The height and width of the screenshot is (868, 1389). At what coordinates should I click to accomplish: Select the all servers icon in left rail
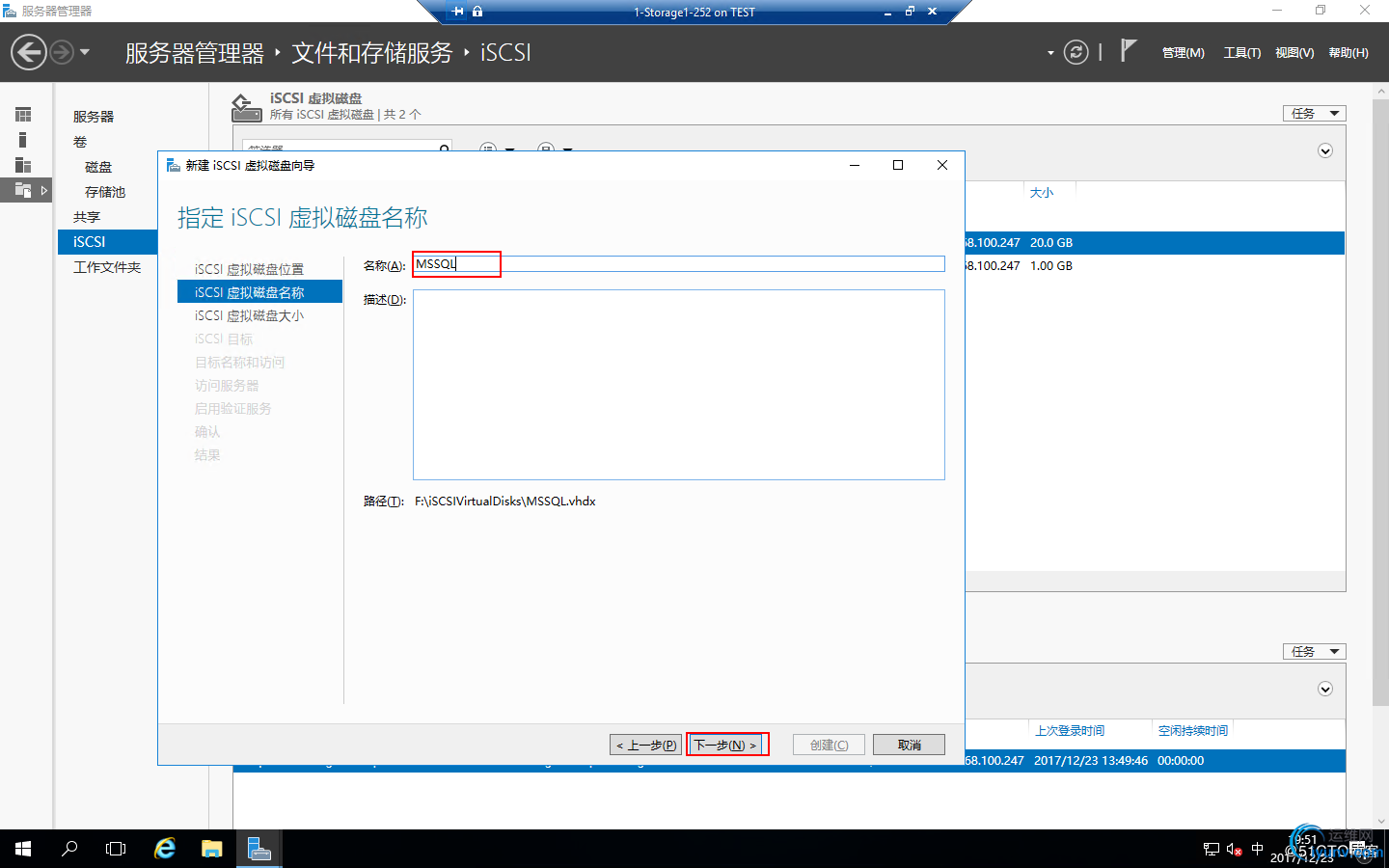pos(23,165)
